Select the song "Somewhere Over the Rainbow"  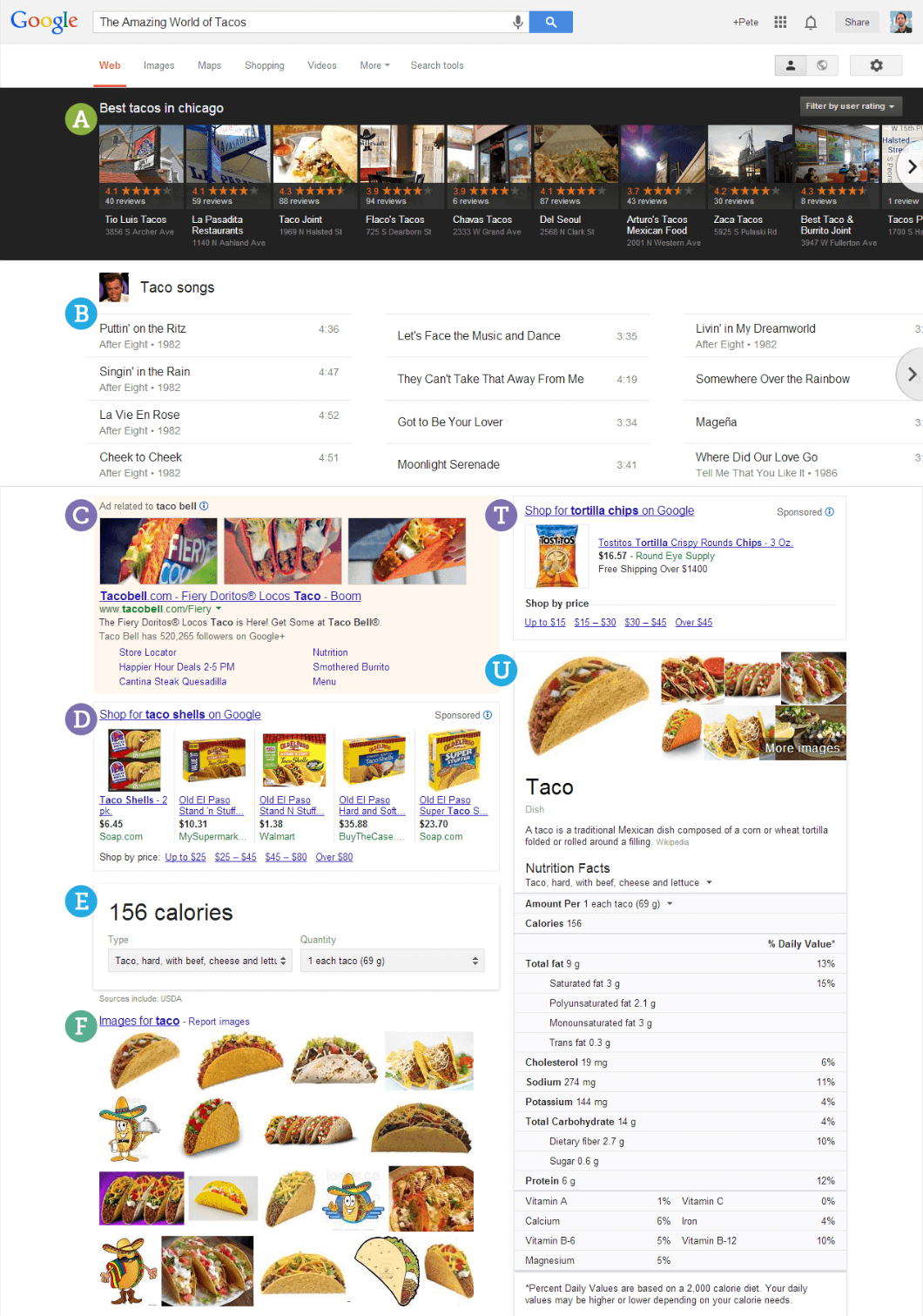[772, 379]
